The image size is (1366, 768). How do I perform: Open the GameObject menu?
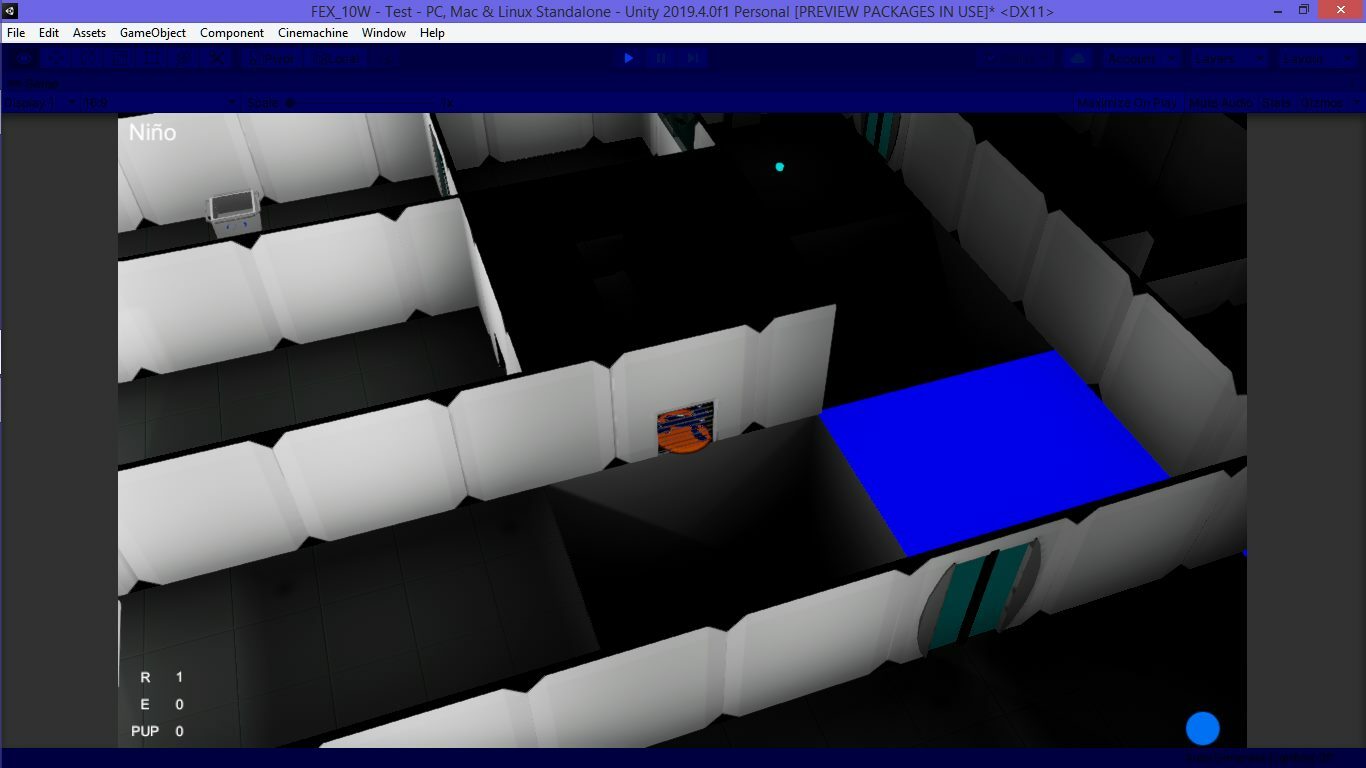[153, 33]
